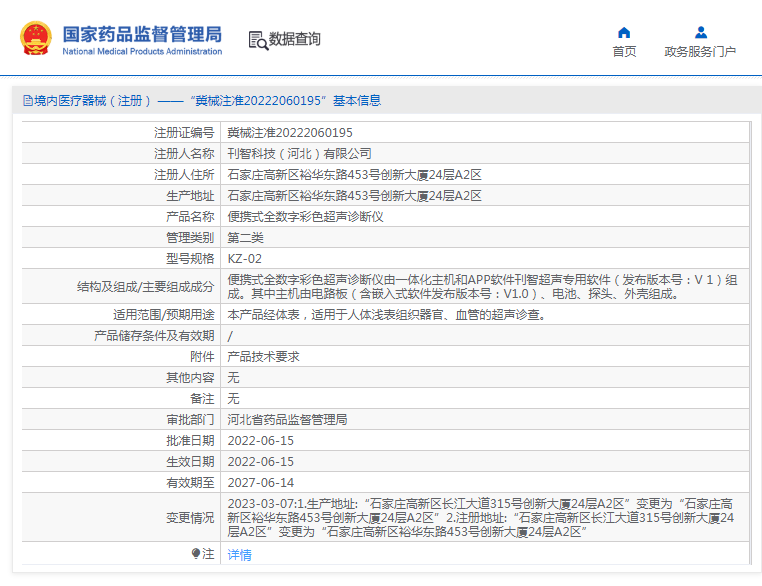The image size is (762, 586).
Task: Click the home house icon
Action: (624, 32)
